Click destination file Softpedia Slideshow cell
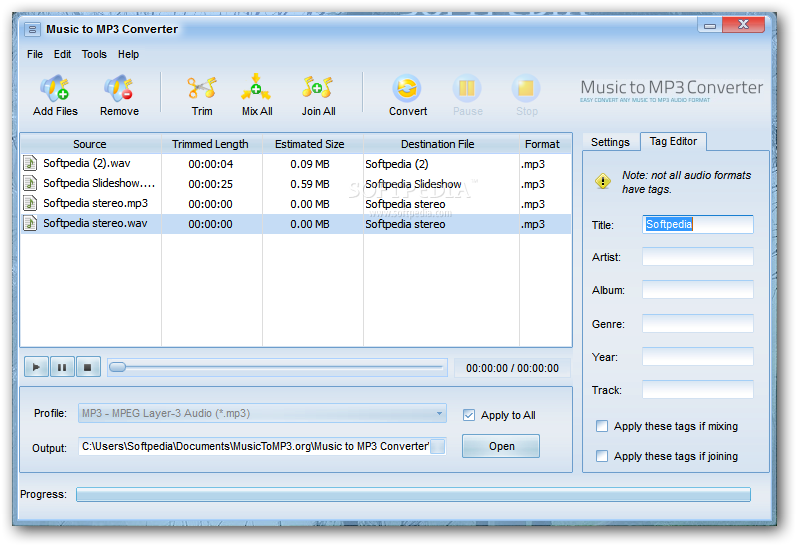 [x=413, y=184]
